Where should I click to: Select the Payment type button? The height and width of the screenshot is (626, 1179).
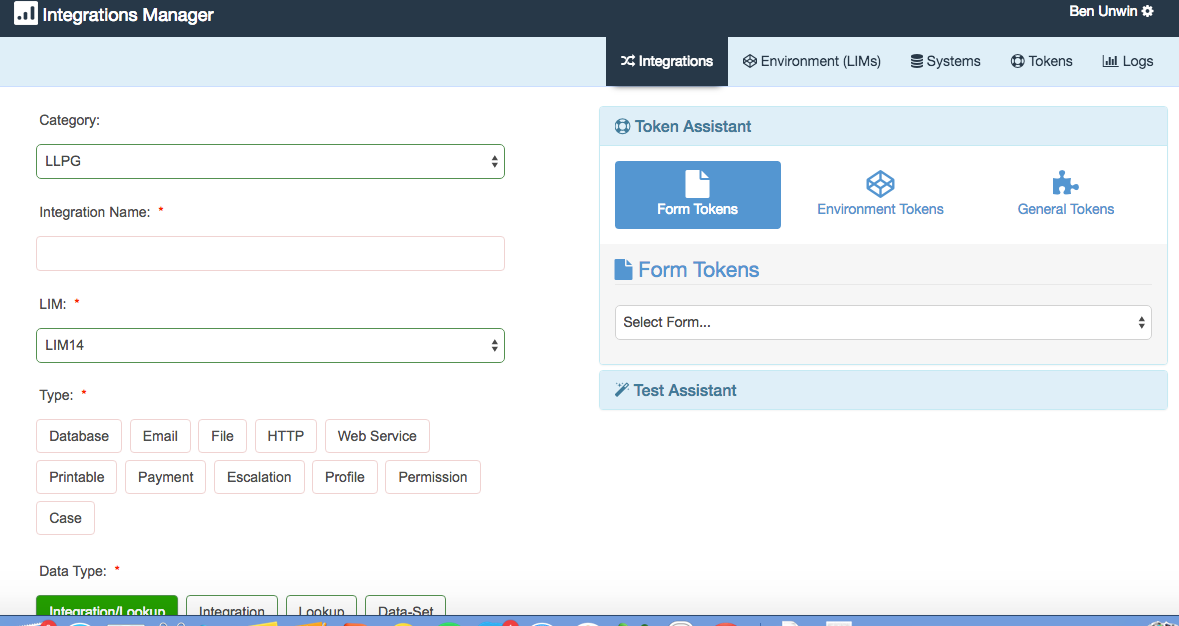point(165,477)
